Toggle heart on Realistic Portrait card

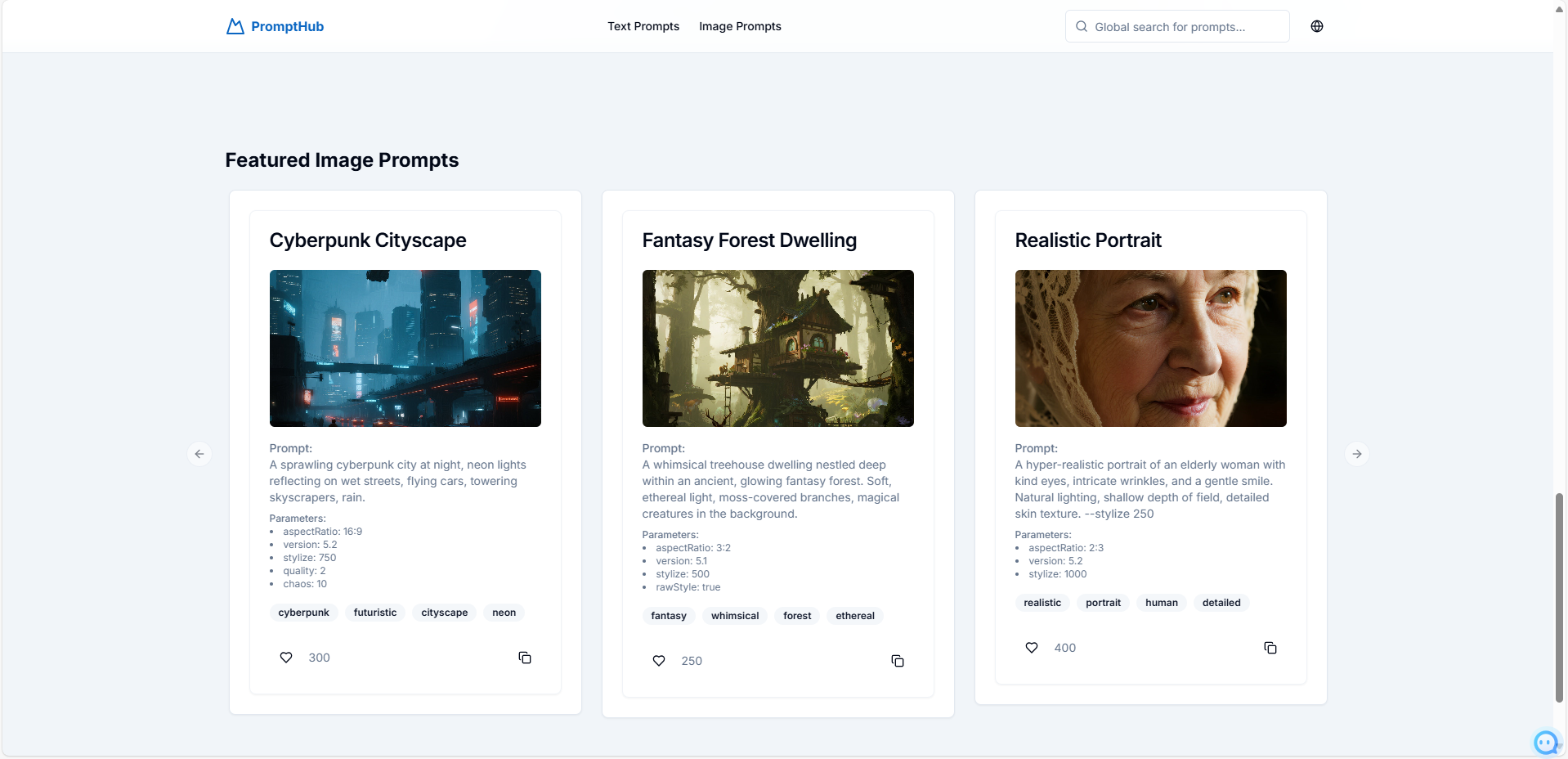1032,648
